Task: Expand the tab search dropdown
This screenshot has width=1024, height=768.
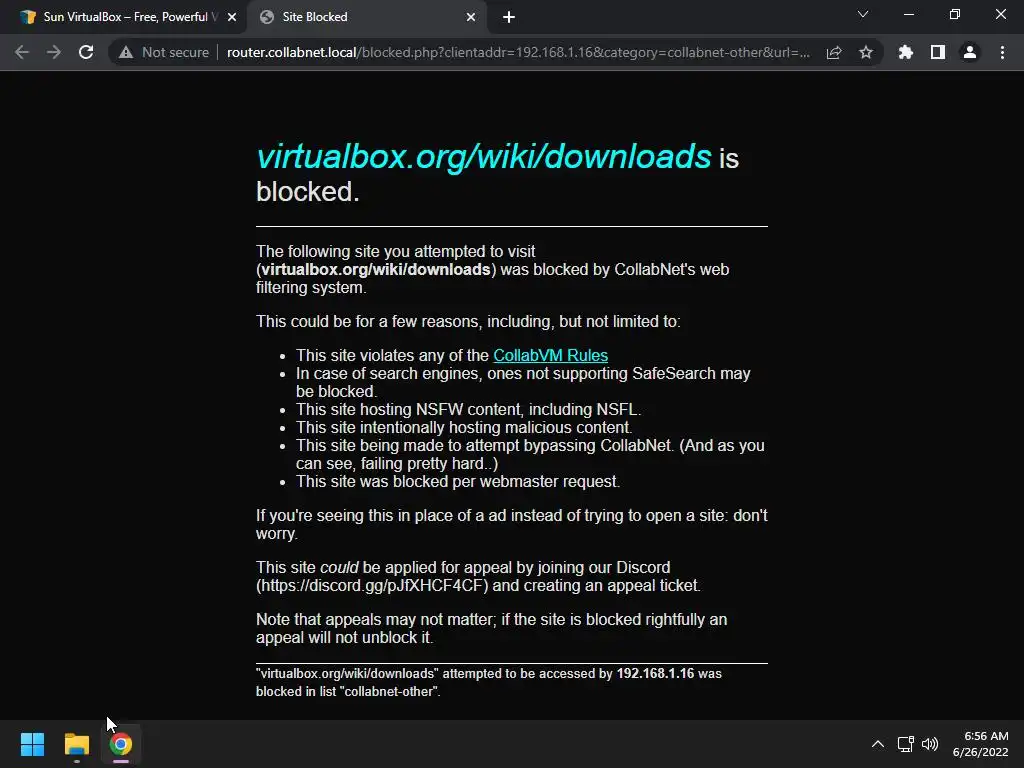Action: pyautogui.click(x=863, y=14)
